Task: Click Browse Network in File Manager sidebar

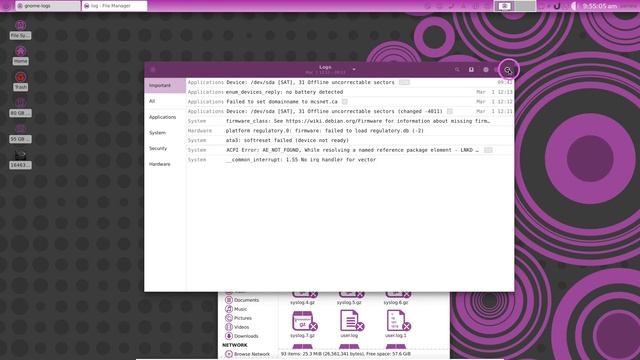Action: point(248,354)
